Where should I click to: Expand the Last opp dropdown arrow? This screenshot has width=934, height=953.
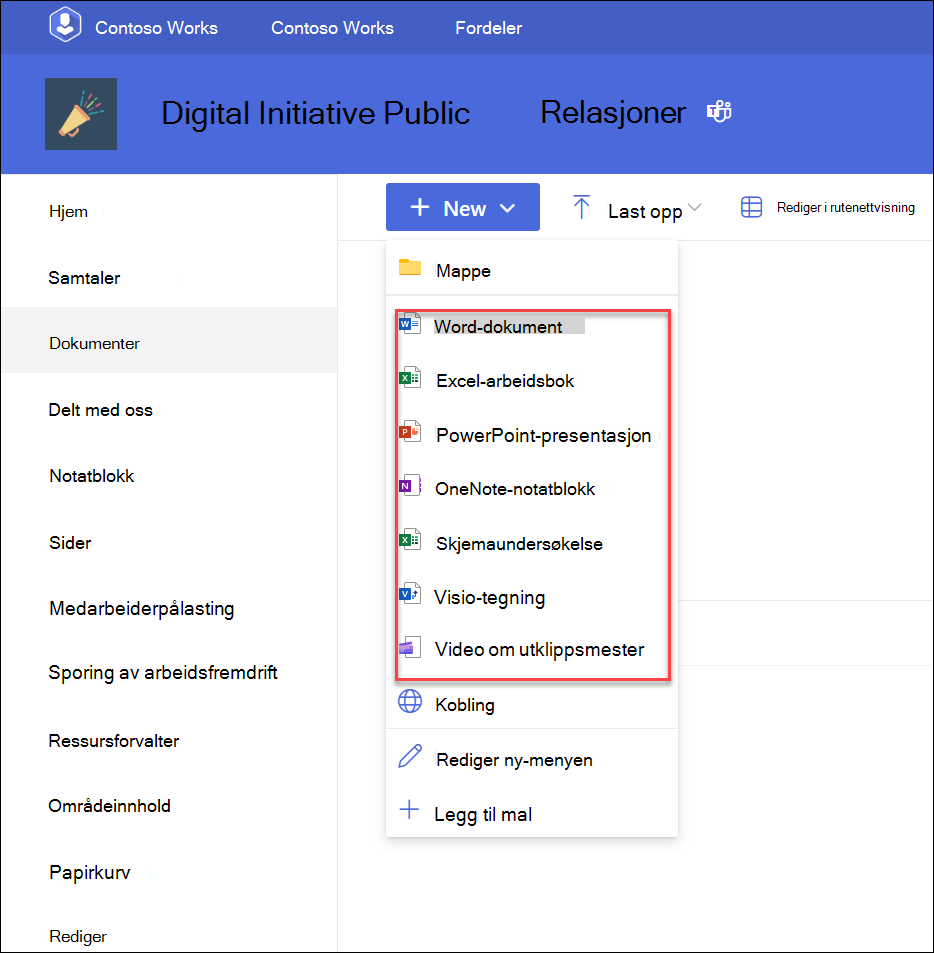pyautogui.click(x=695, y=207)
